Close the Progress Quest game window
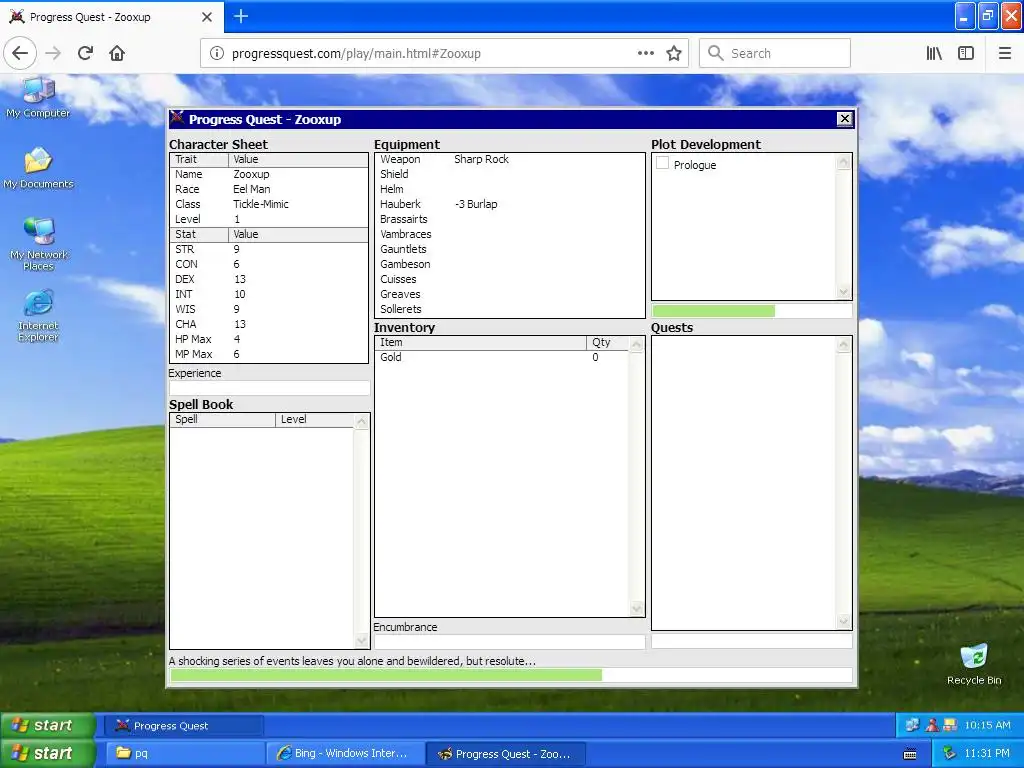 tap(844, 118)
